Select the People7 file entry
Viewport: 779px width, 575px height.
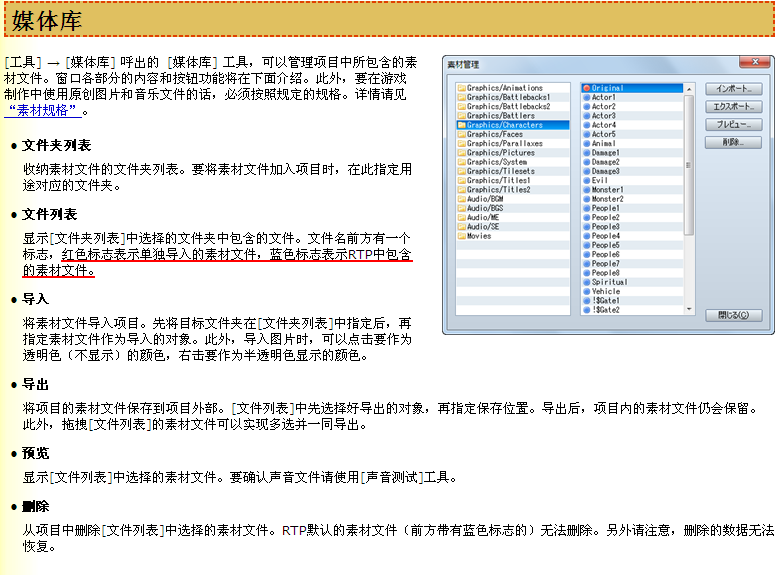pos(632,264)
